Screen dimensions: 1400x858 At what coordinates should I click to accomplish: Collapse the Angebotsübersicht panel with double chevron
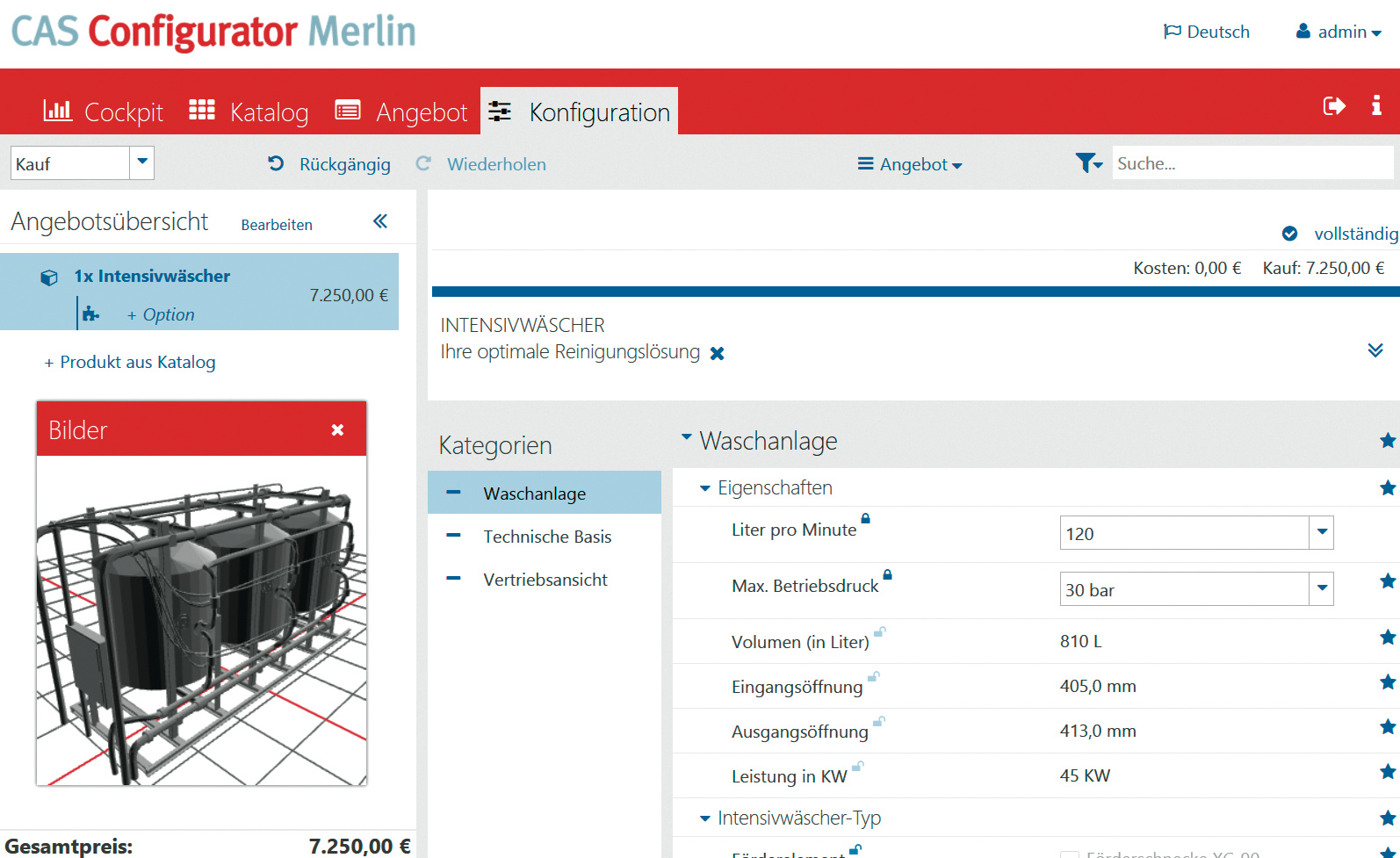coord(380,221)
